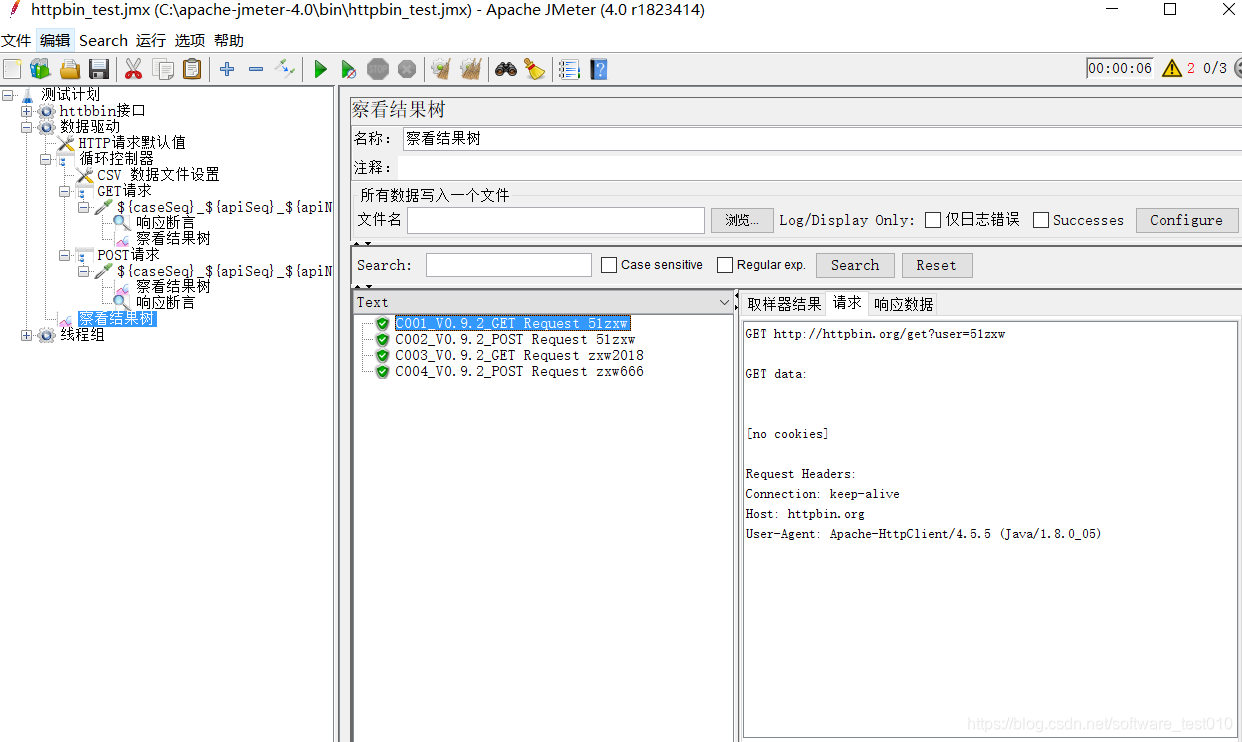
Task: Switch to the '取样器结果' tab
Action: tap(784, 304)
